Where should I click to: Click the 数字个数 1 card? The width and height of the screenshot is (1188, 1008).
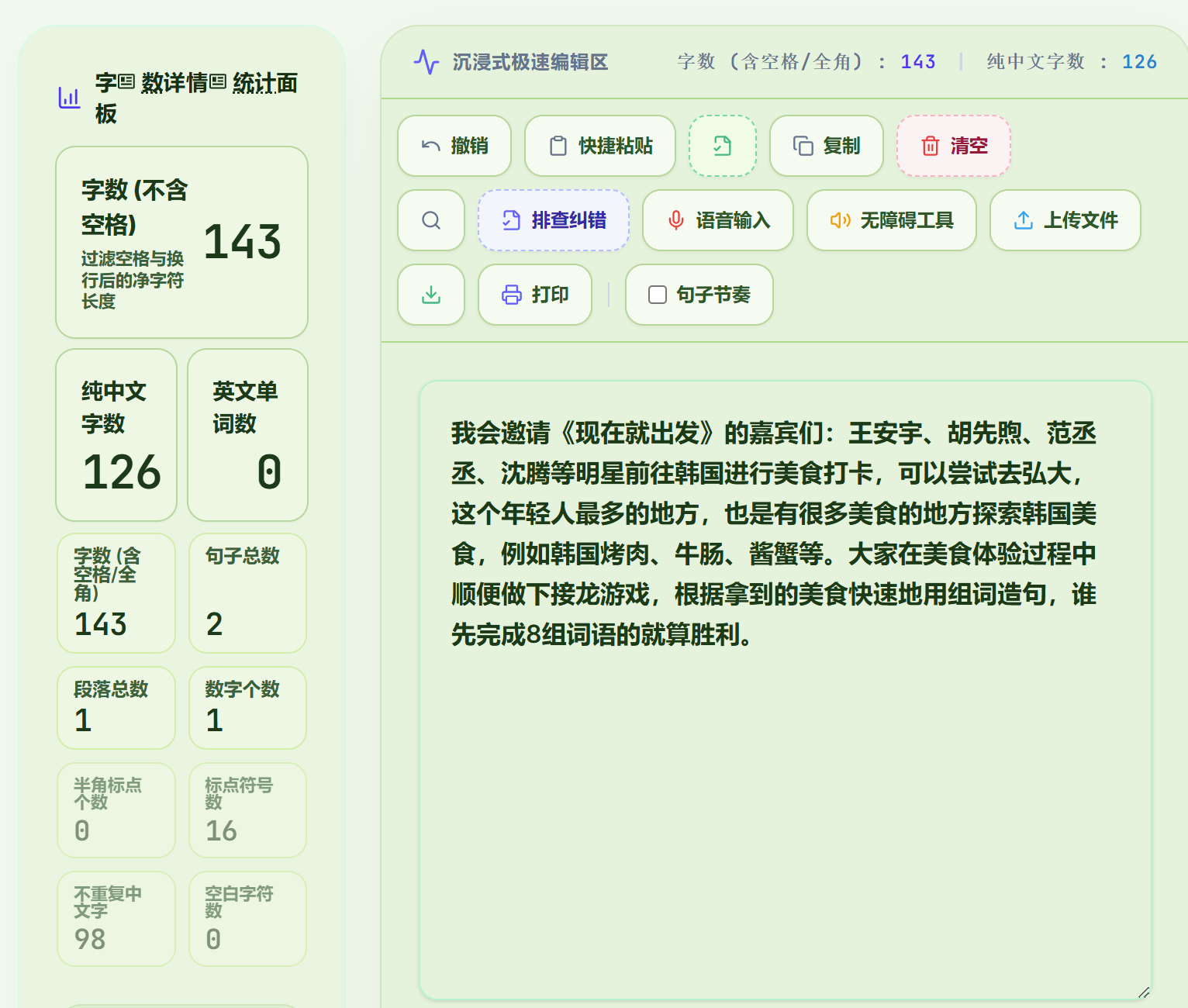248,708
